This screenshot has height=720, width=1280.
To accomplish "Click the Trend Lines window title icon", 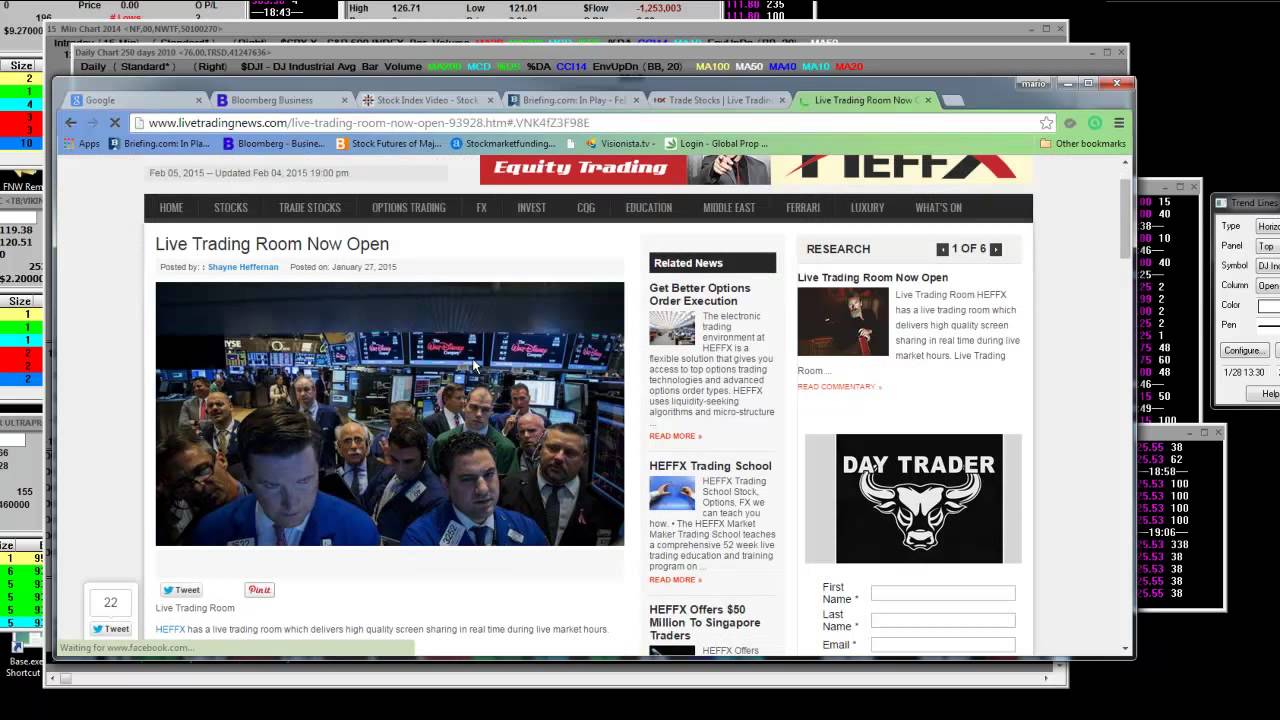I will 1221,203.
